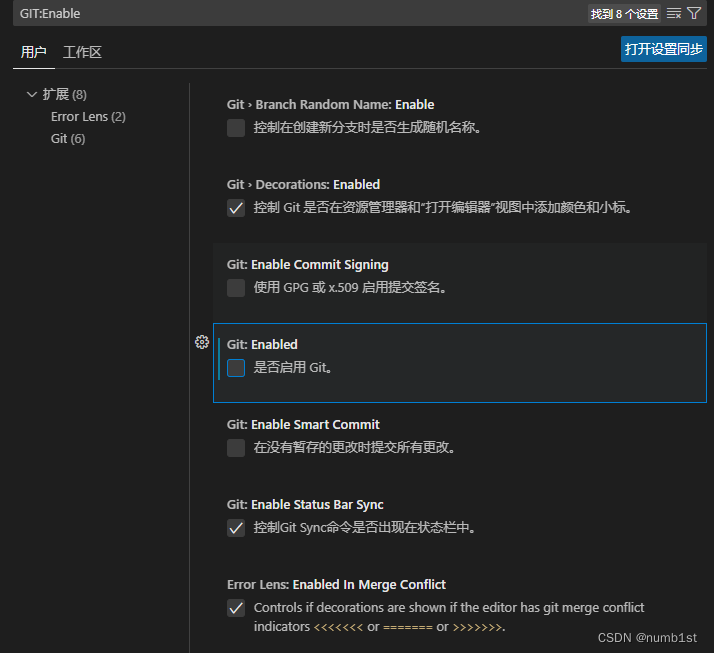
Task: Click description 使用 GPG 或 x.509 启用提交签名。
Action: [x=351, y=288]
